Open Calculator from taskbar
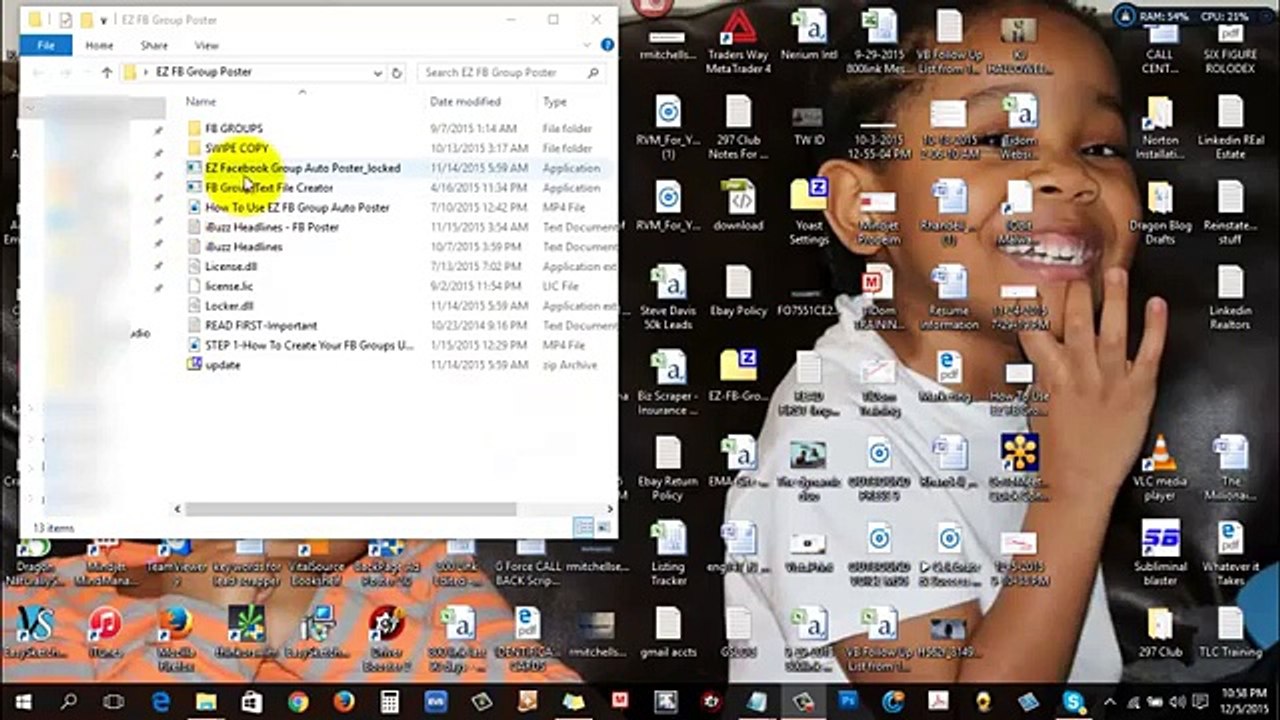The width and height of the screenshot is (1280, 720). point(390,702)
